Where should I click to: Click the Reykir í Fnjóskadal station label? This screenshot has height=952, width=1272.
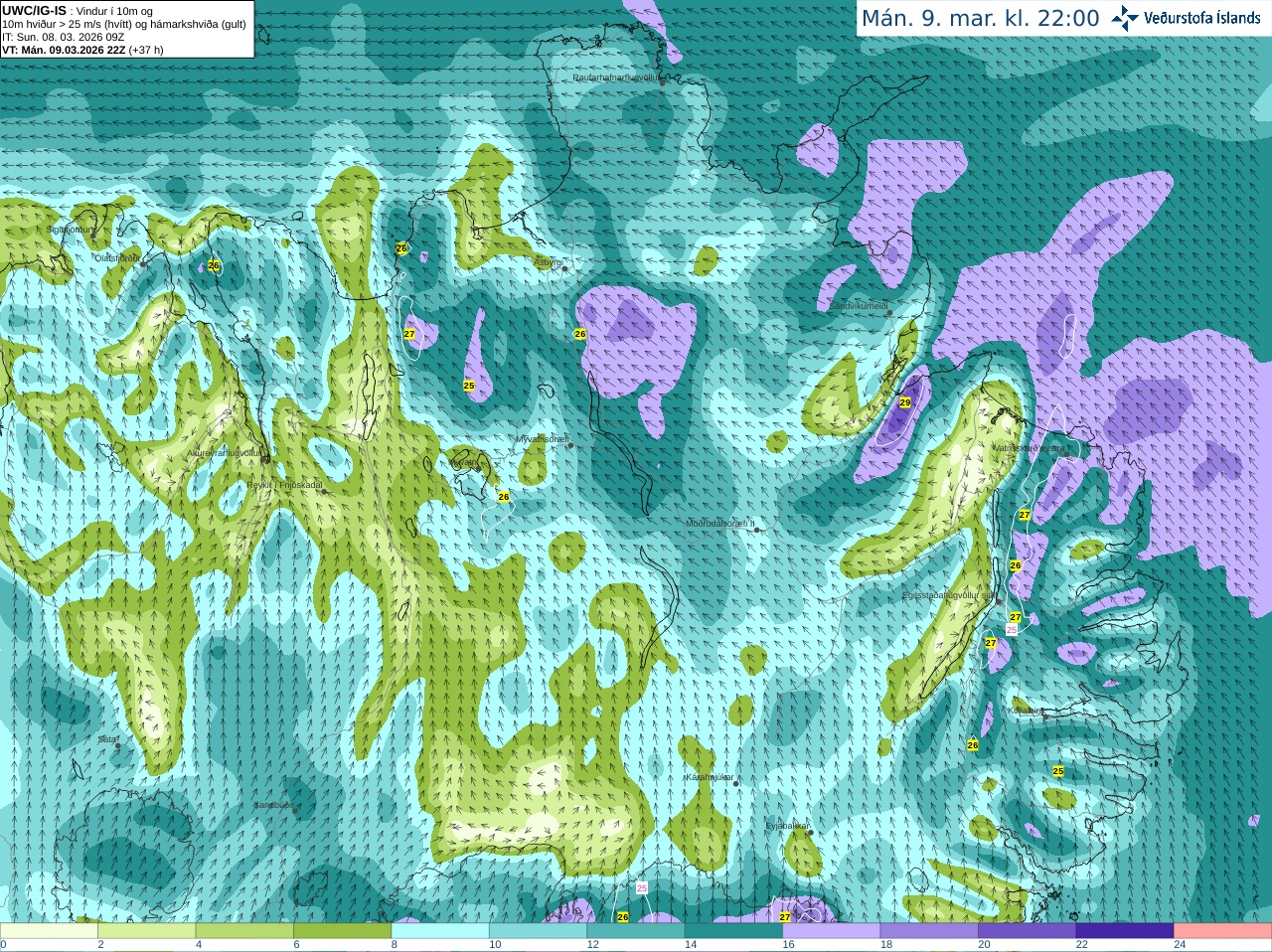(x=285, y=484)
